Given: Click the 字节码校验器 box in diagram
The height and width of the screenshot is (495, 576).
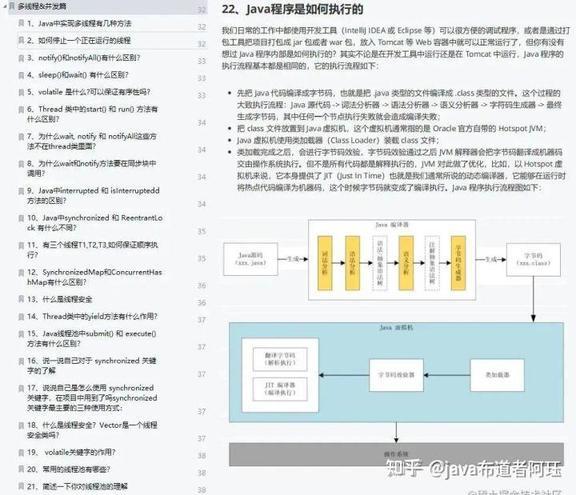Looking at the screenshot, I should click(x=396, y=375).
